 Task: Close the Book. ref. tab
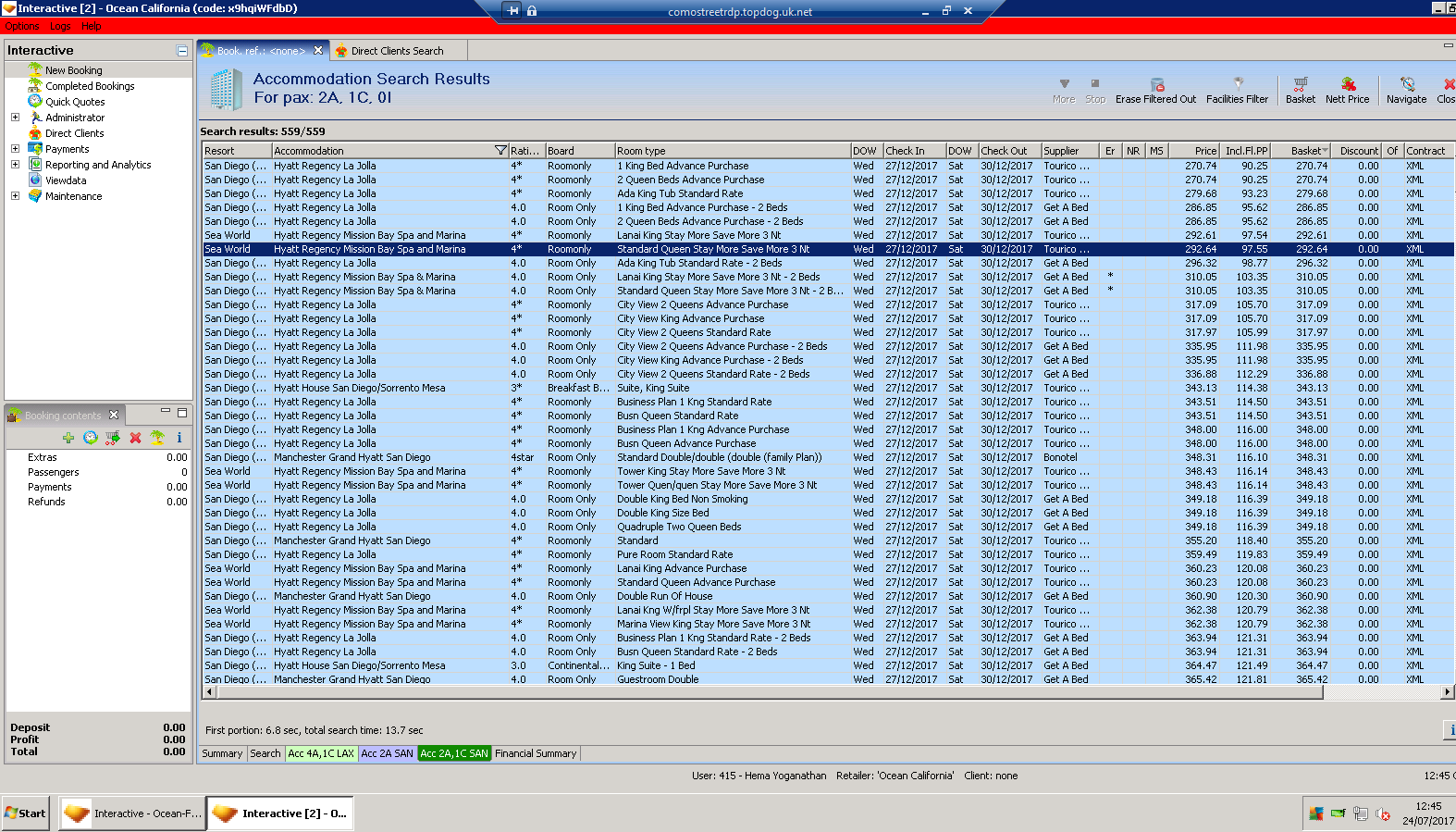[x=318, y=51]
